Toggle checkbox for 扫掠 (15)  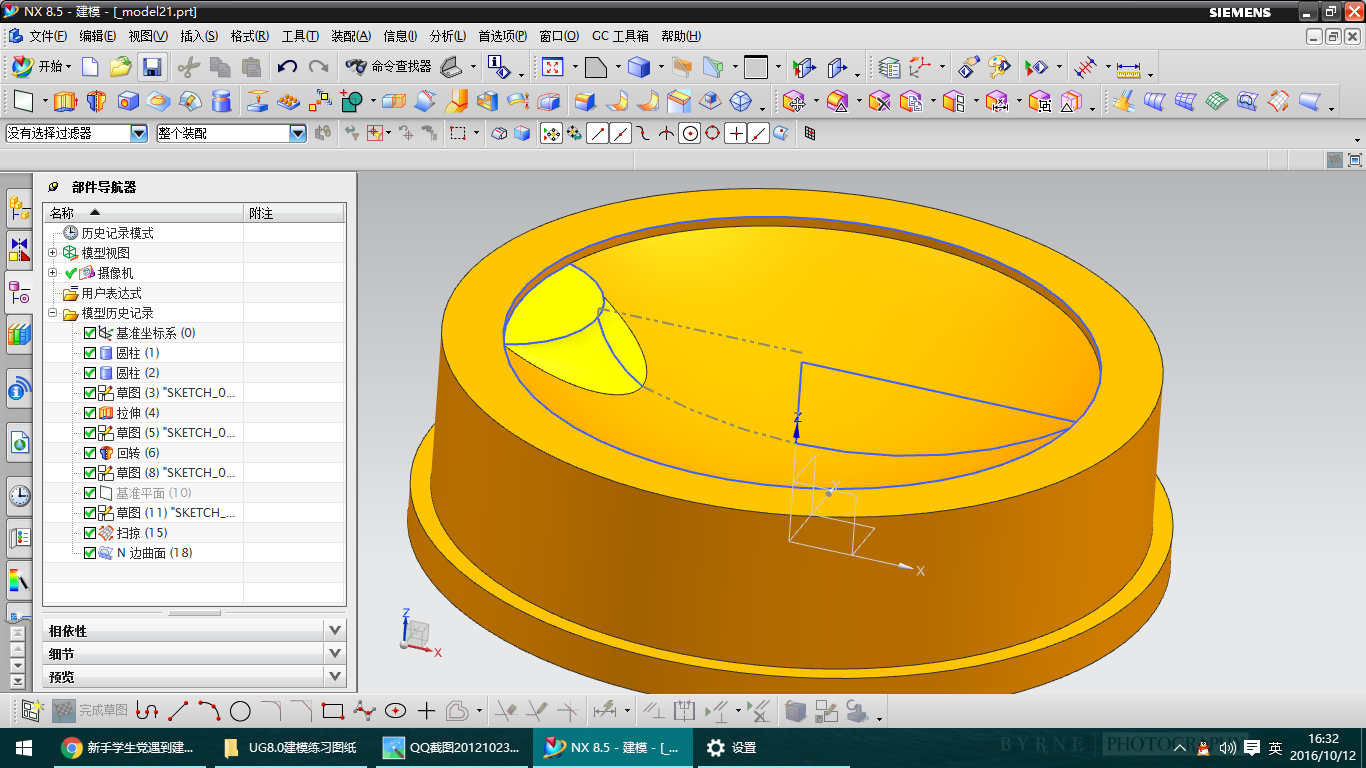point(90,533)
